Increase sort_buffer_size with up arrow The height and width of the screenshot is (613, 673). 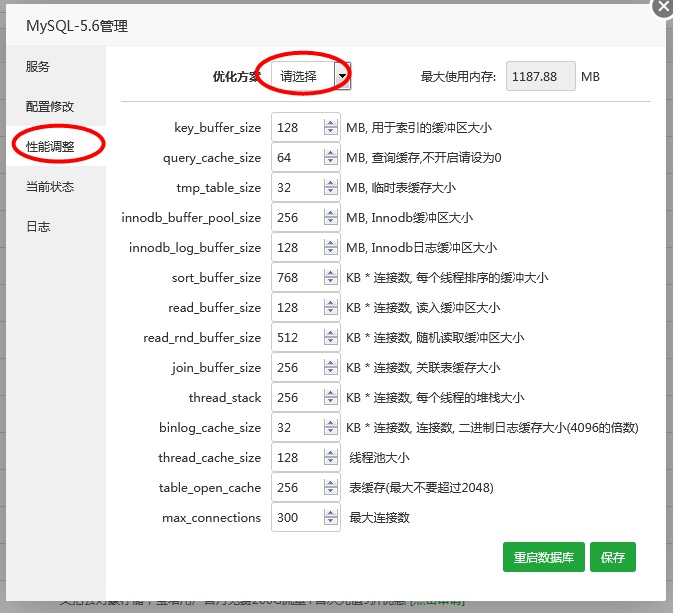coord(330,273)
